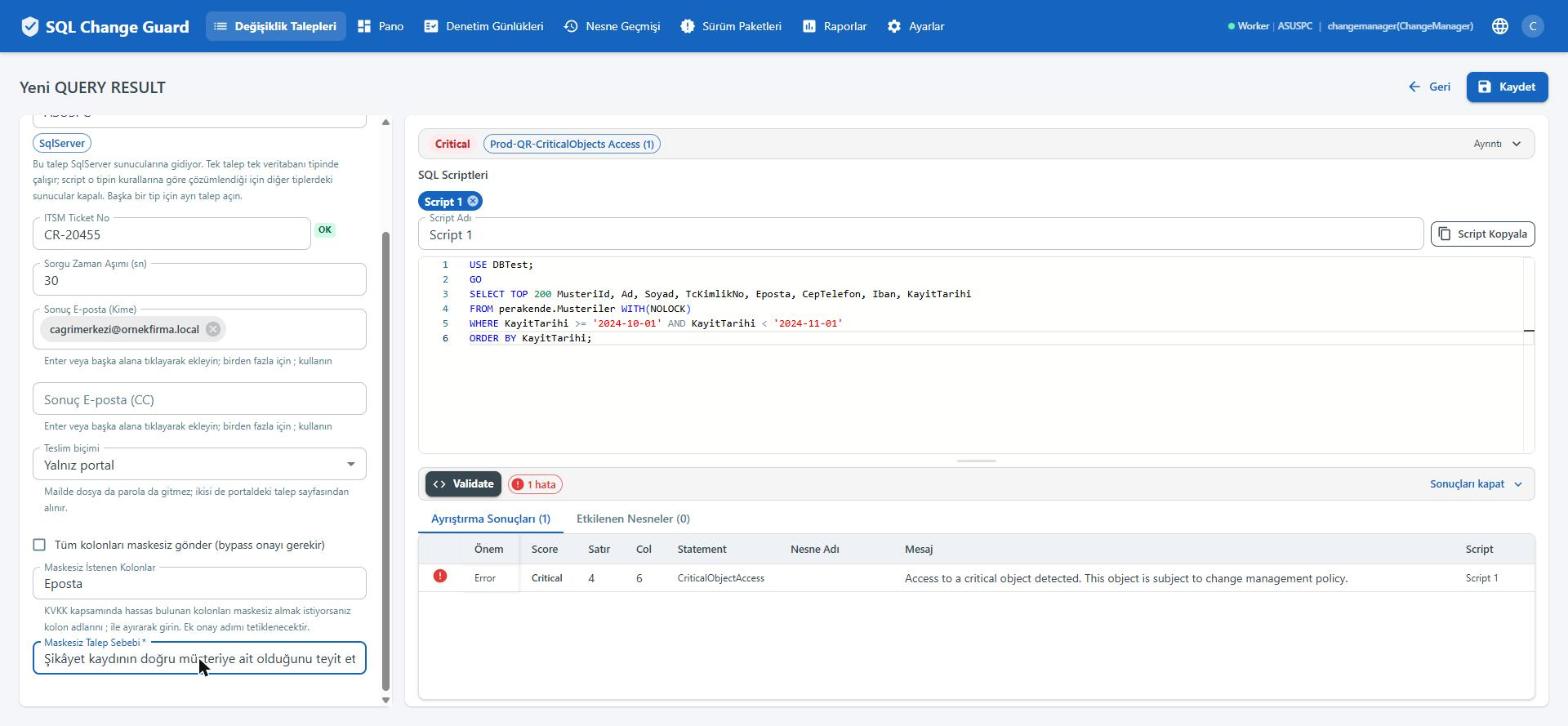Remove the cagrimerkezi@ornekfirma.local email chip
The width and height of the screenshot is (1568, 726).
coord(213,329)
